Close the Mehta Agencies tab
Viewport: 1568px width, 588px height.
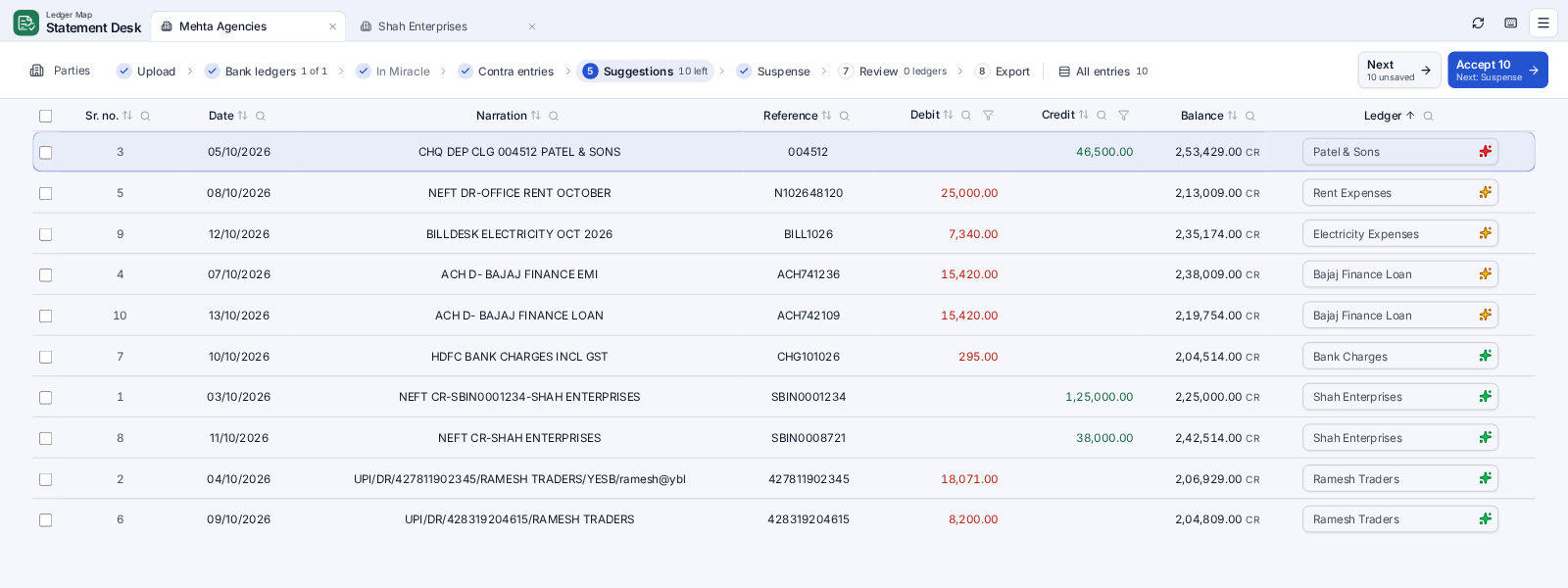[x=332, y=26]
